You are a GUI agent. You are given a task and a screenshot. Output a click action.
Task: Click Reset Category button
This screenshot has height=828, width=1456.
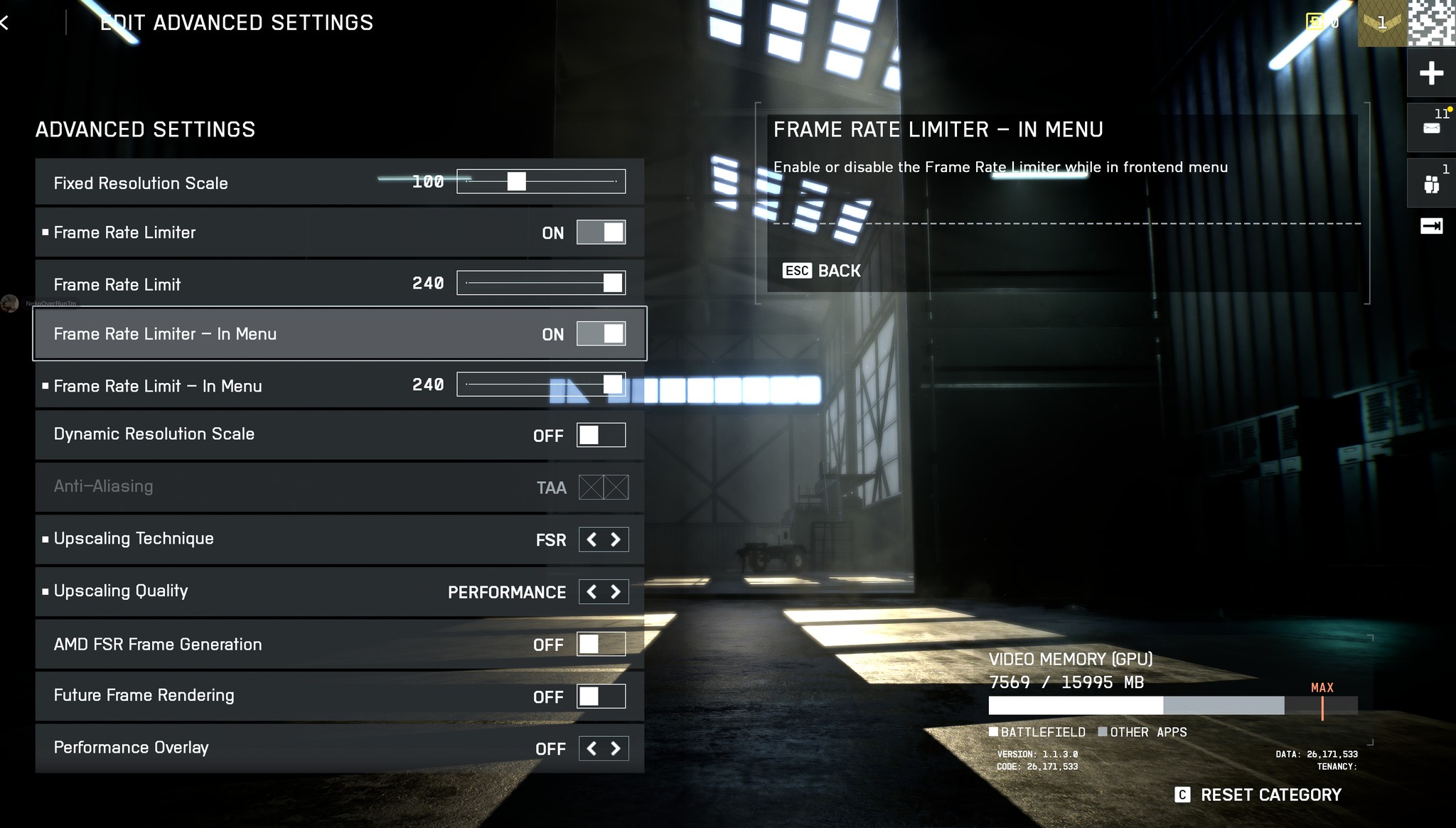click(x=1259, y=795)
